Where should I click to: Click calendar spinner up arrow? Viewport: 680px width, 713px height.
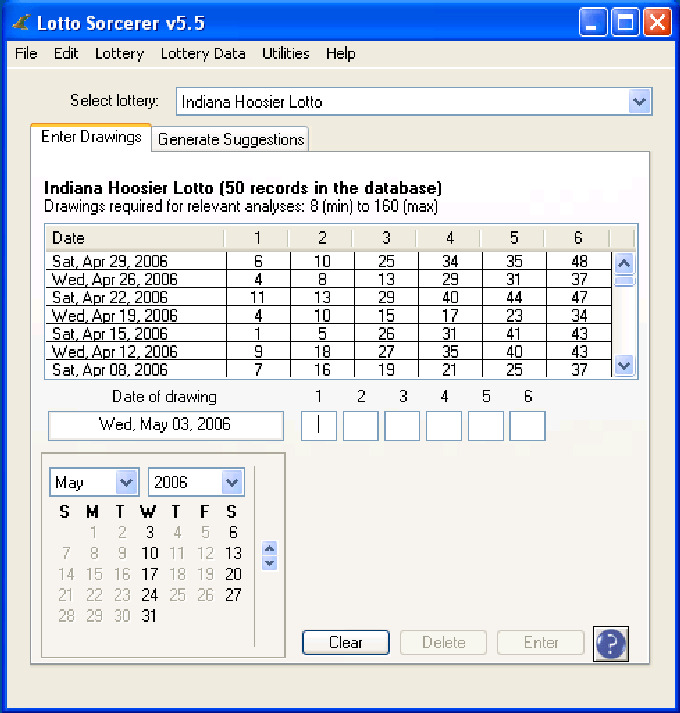coord(269,548)
